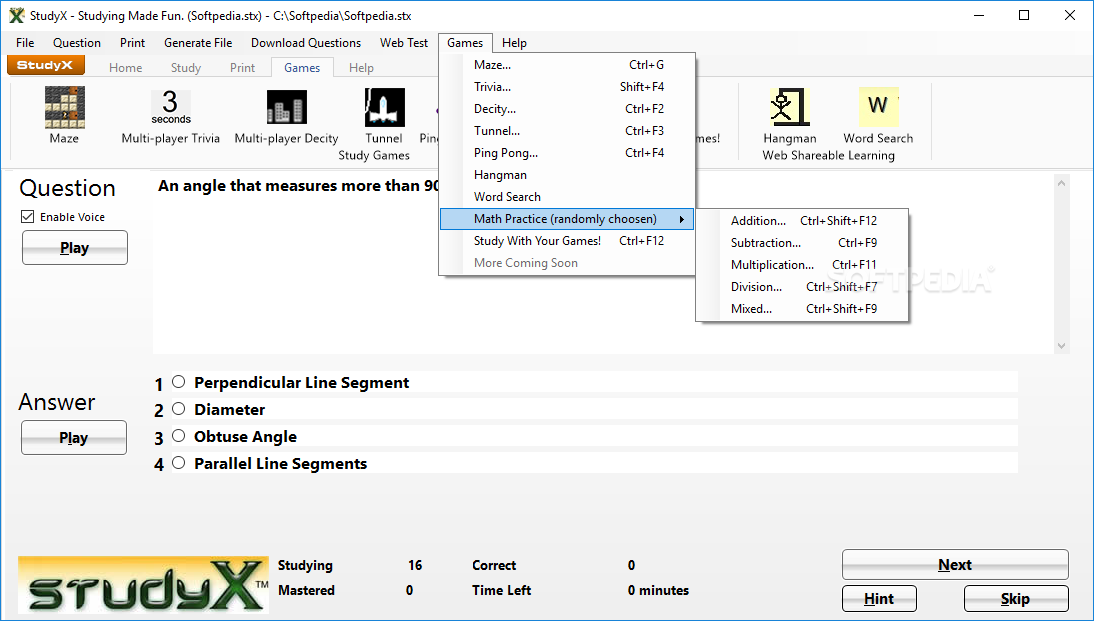Go to the Next question

click(x=955, y=564)
